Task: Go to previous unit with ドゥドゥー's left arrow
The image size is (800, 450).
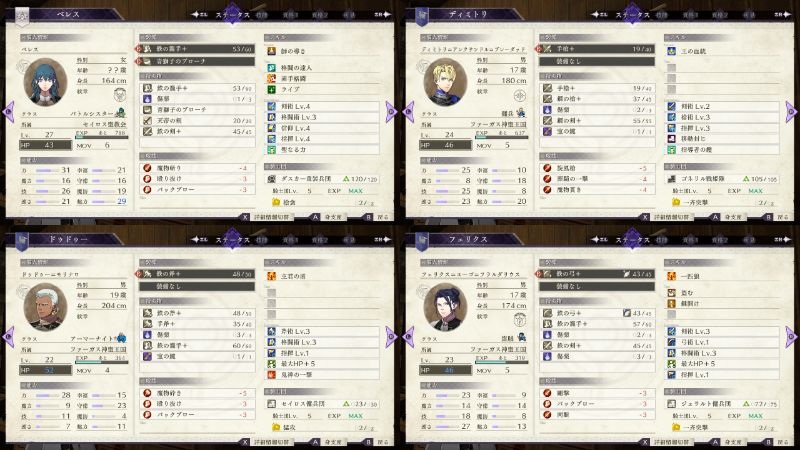Action: [x=9, y=337]
